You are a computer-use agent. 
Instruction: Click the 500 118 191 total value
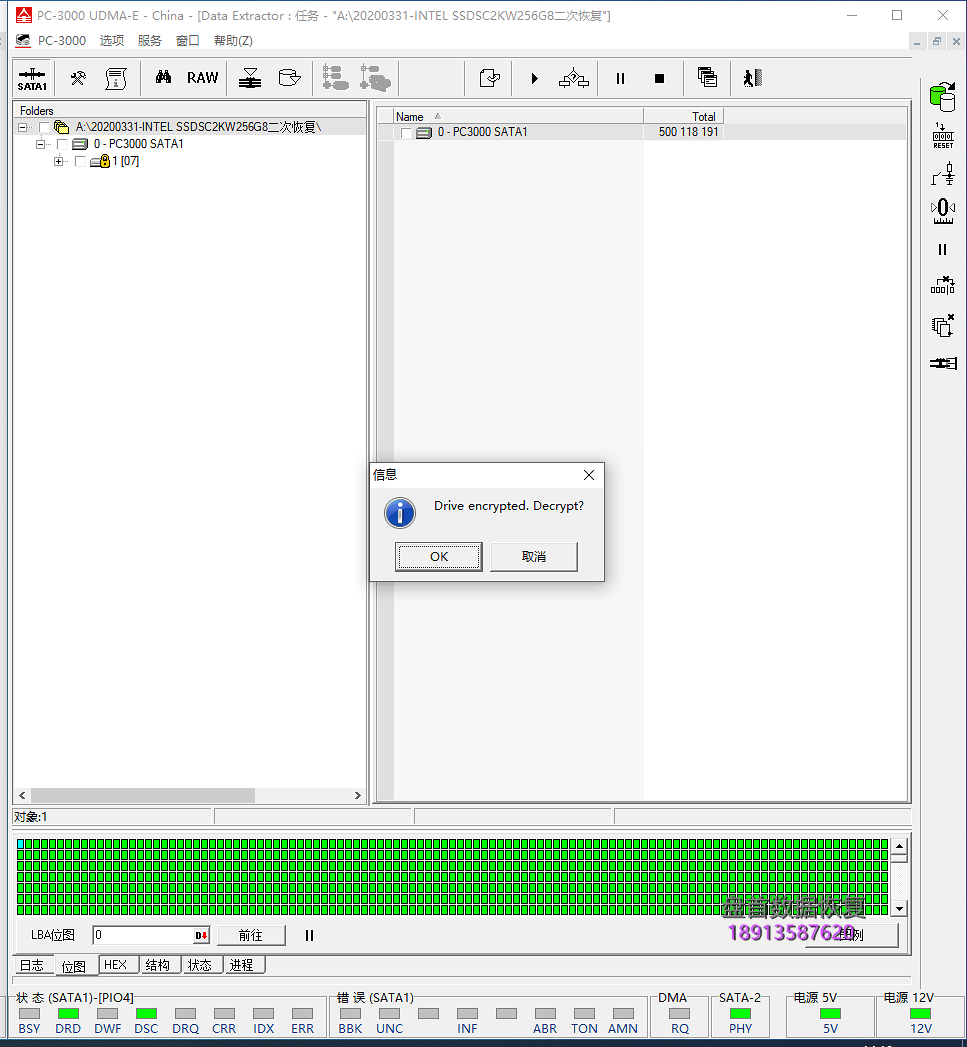pyautogui.click(x=688, y=132)
